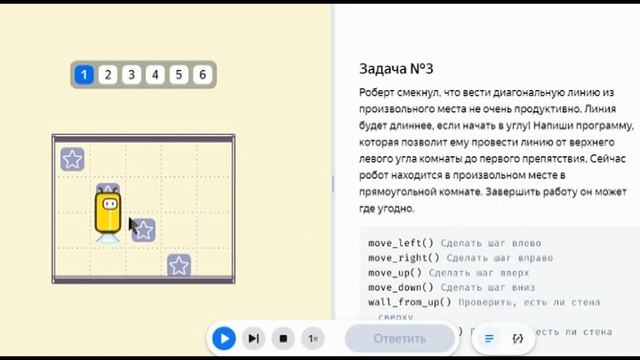The width and height of the screenshot is (640, 360).
Task: Select test level 3
Action: 131,75
